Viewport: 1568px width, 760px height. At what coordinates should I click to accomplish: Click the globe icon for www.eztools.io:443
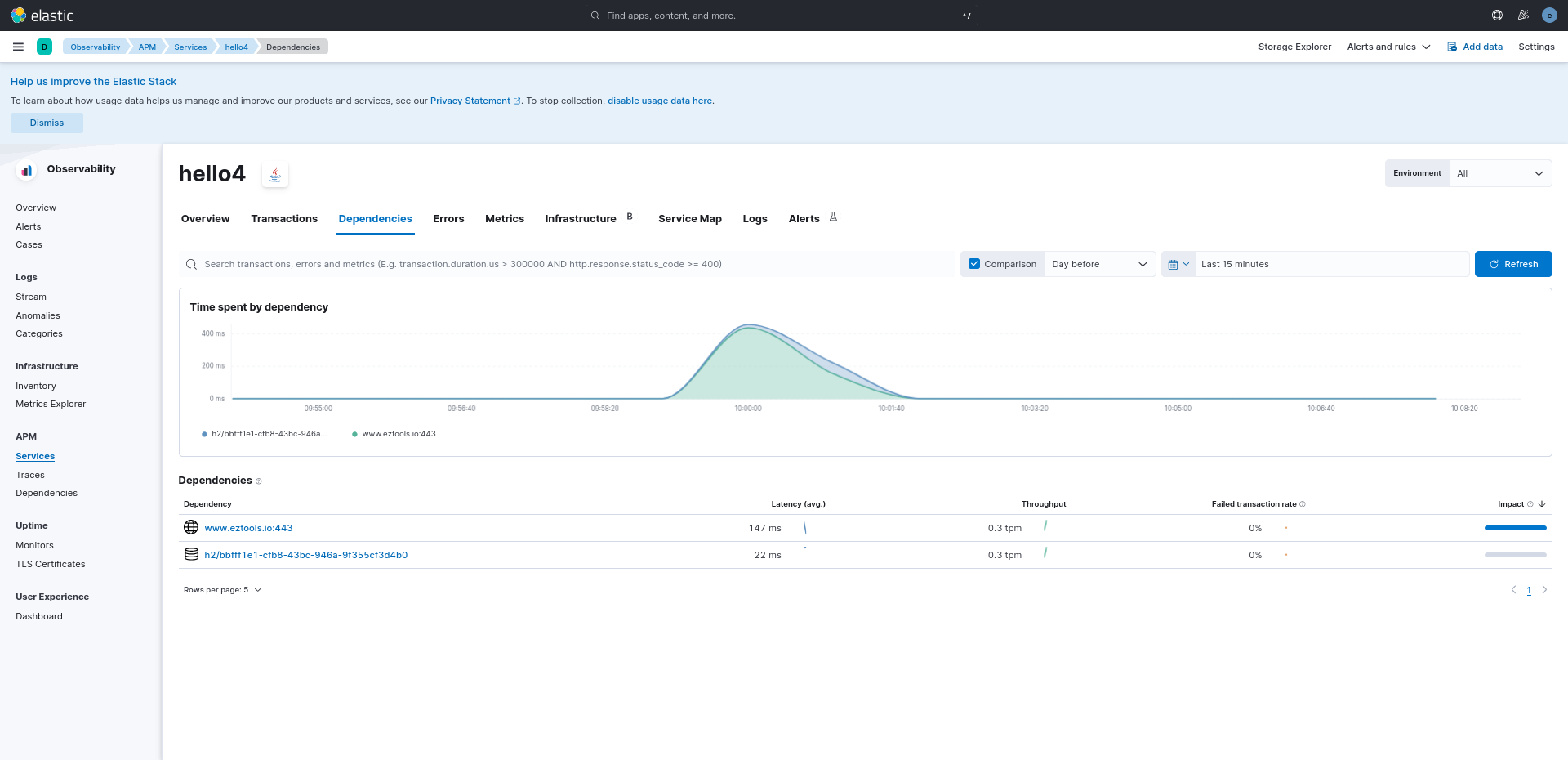click(191, 527)
